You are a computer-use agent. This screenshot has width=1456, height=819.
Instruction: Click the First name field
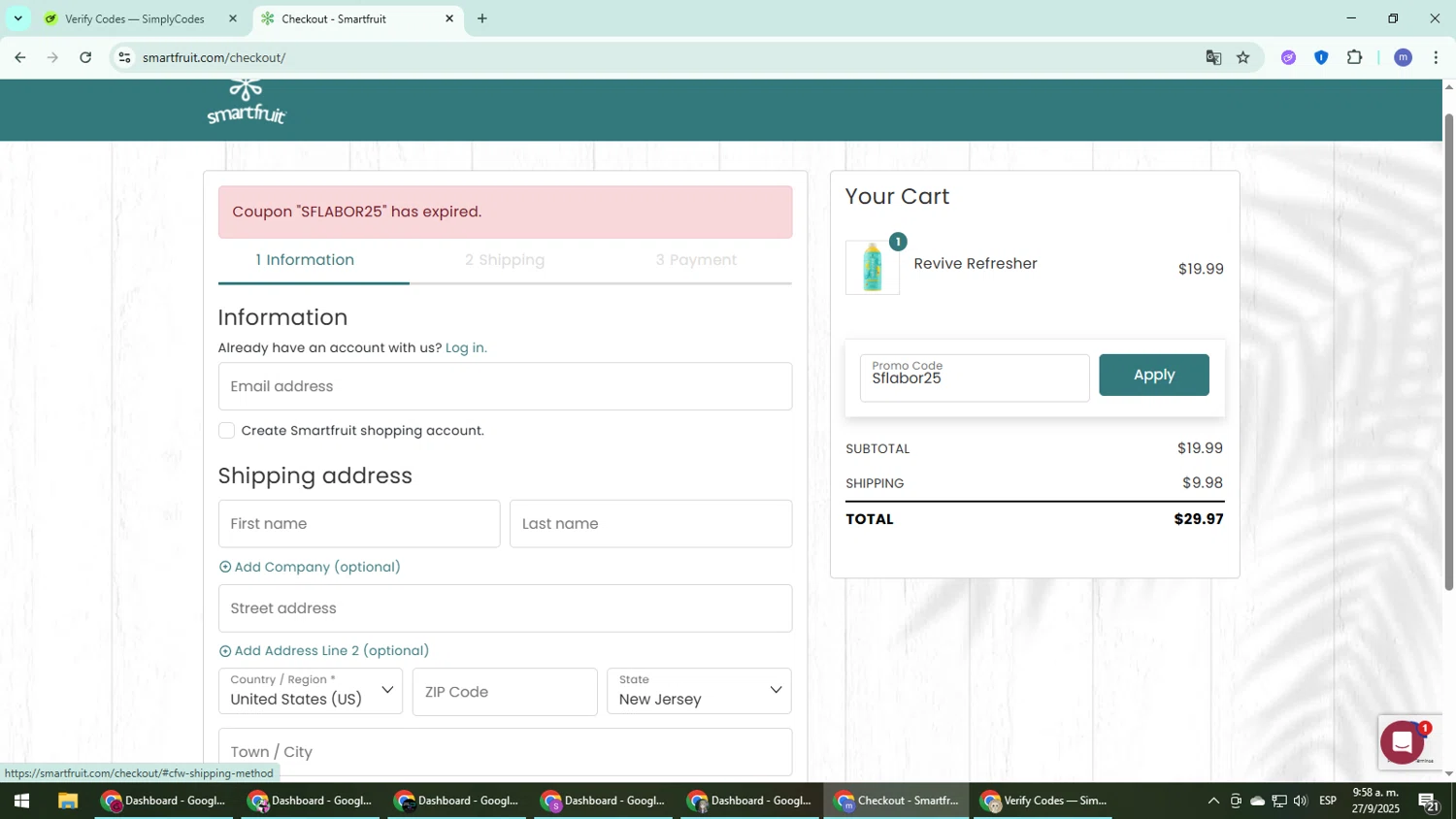pos(359,524)
